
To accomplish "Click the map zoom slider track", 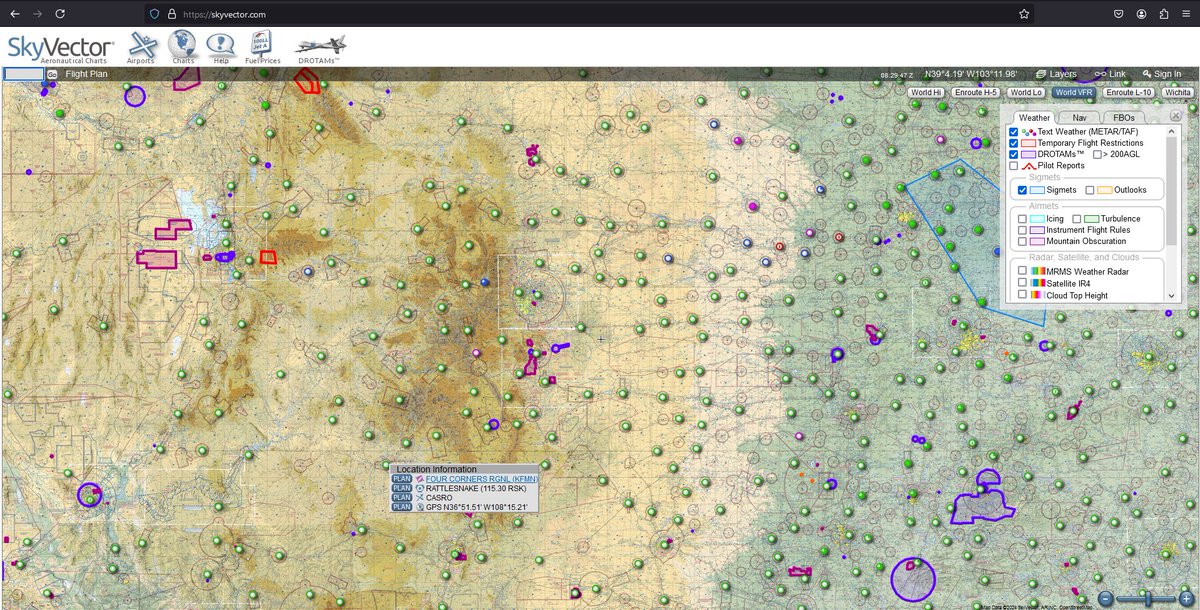I will (x=1144, y=598).
